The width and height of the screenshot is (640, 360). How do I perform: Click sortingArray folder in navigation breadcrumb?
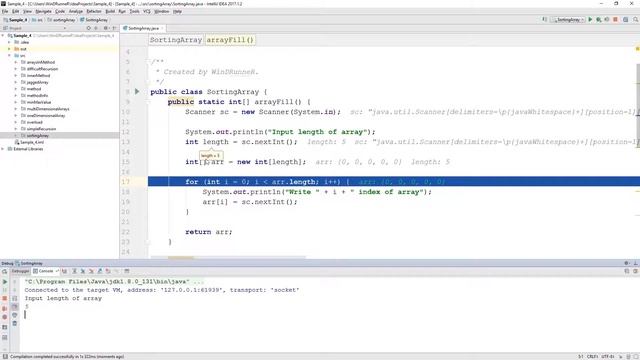[61, 20]
